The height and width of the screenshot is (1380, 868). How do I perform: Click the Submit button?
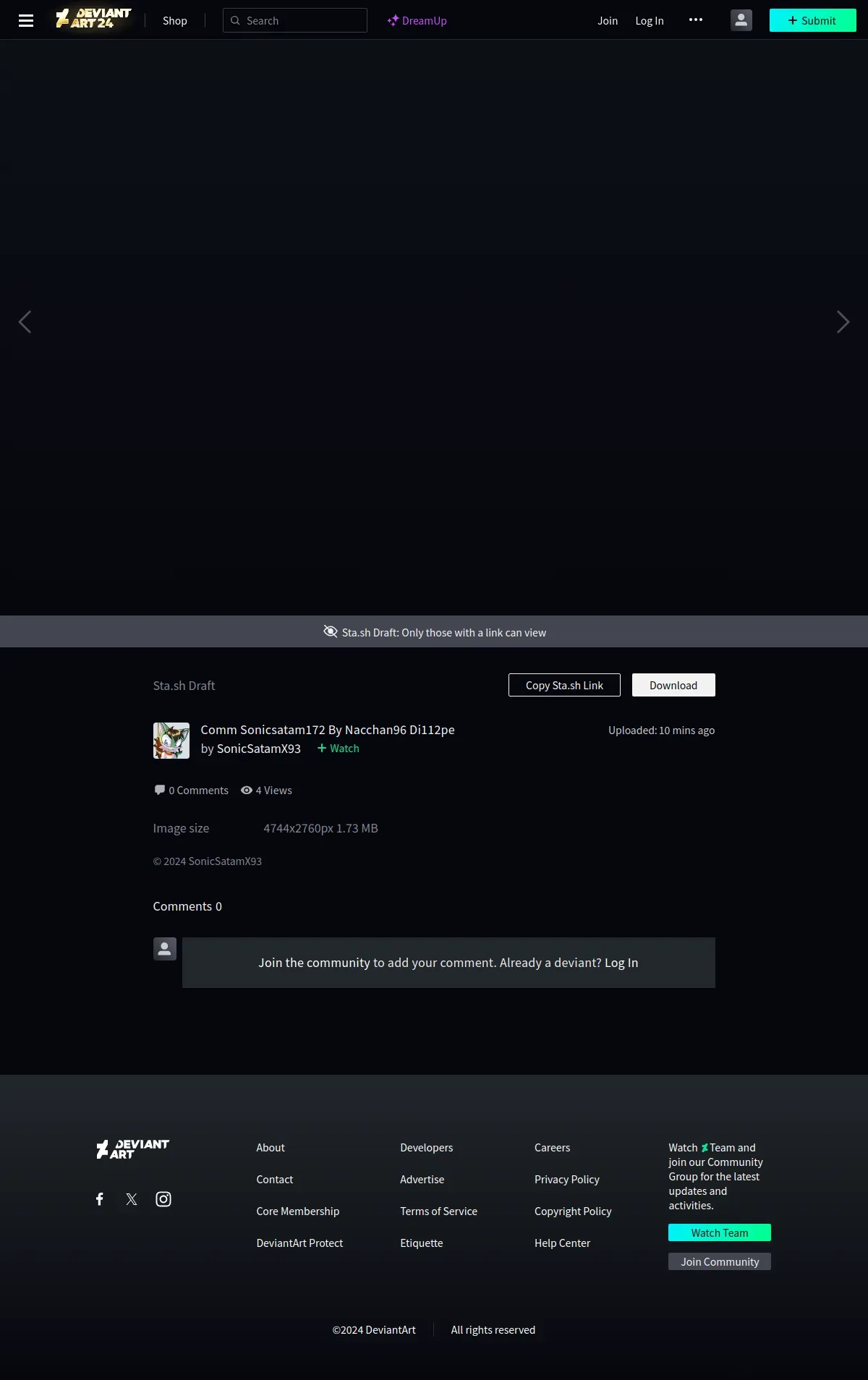click(x=813, y=20)
